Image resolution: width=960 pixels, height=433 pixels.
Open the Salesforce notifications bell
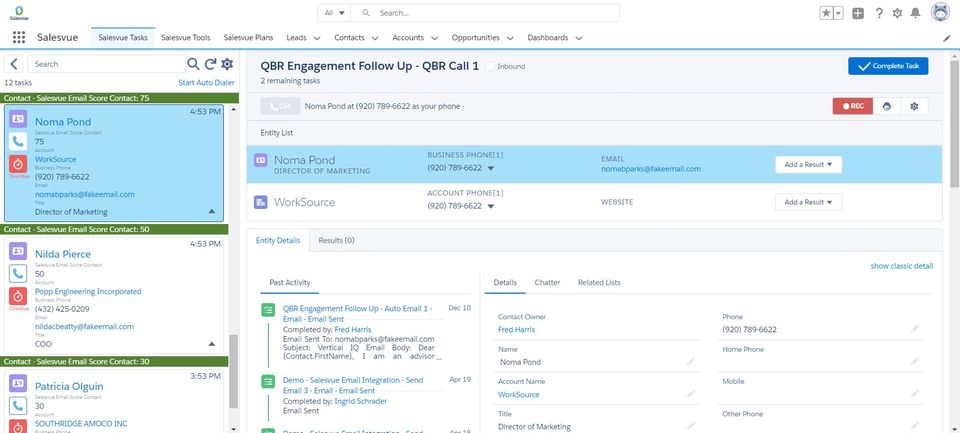coord(915,13)
